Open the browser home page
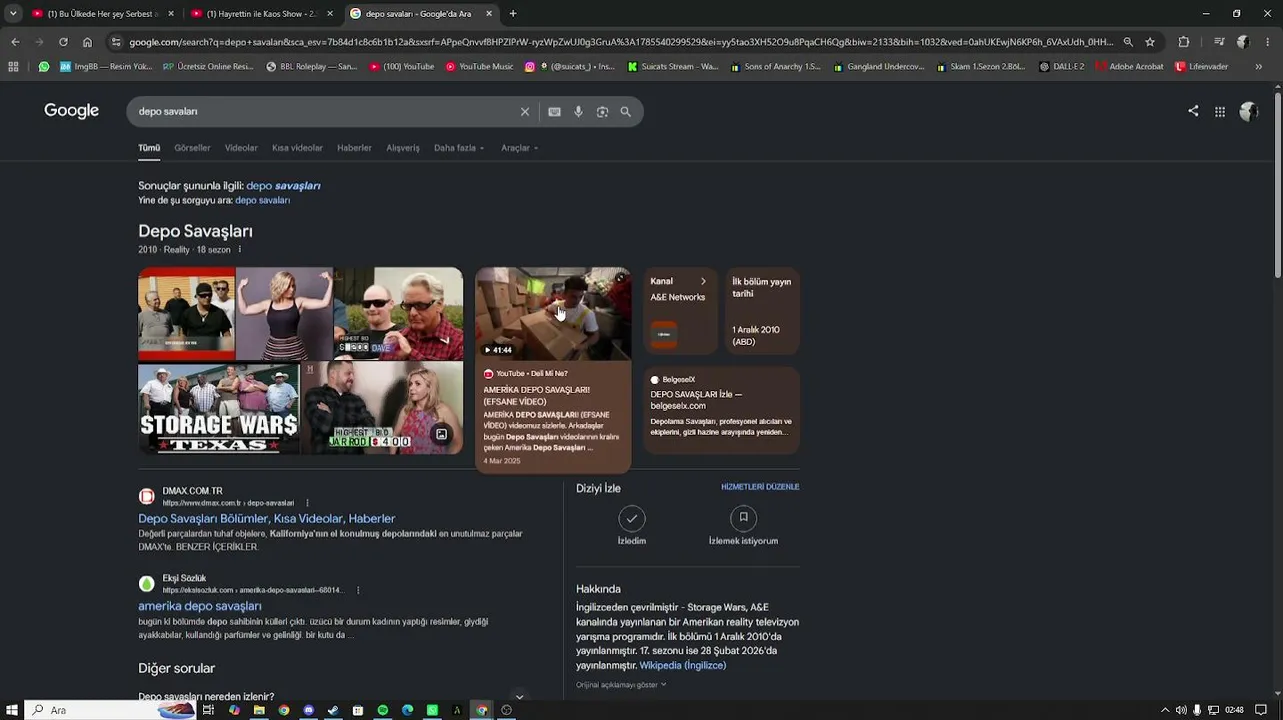Screen dimensions: 1283x720 (87, 42)
